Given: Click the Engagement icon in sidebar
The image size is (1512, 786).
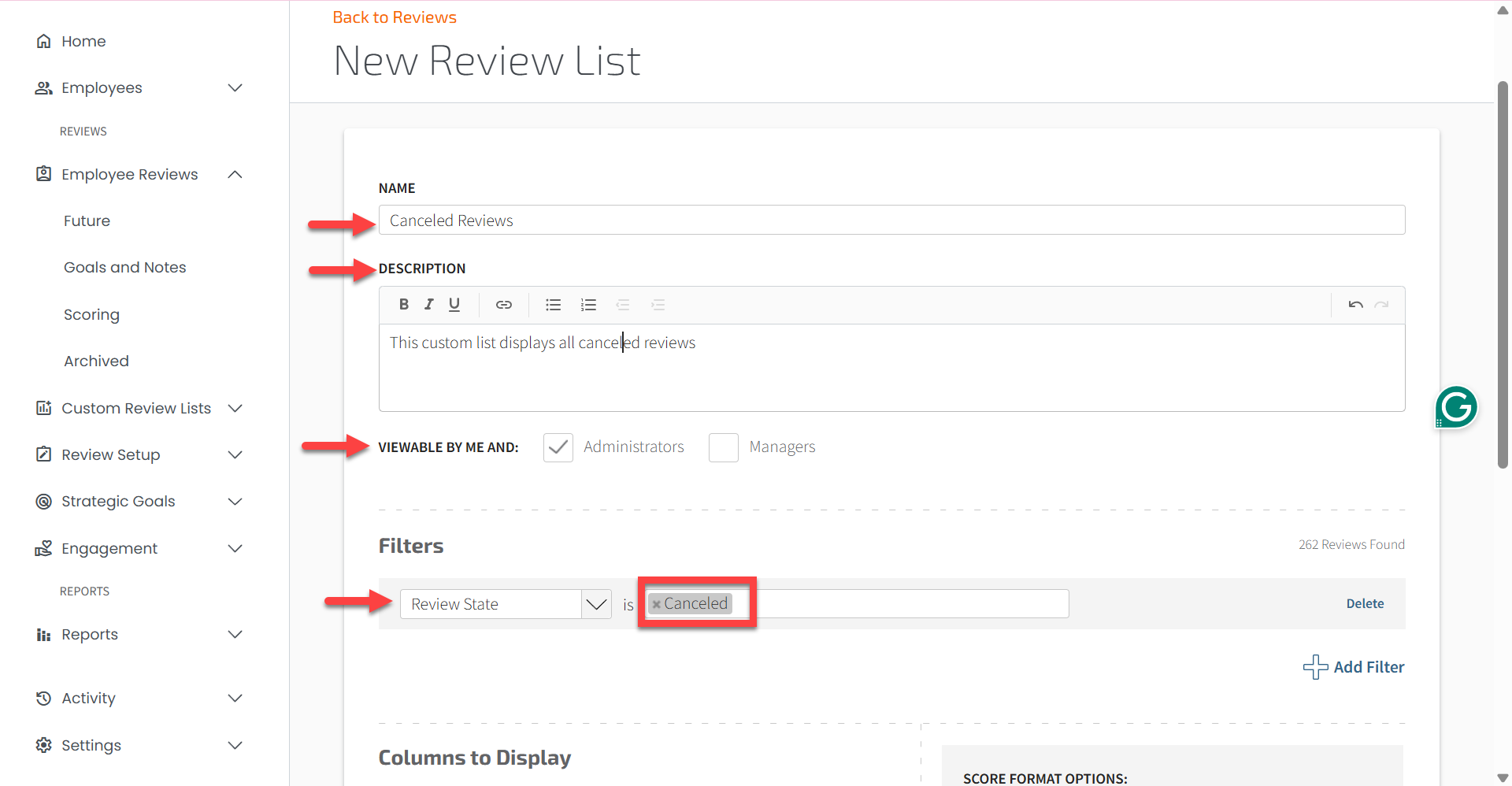Looking at the screenshot, I should pos(44,548).
